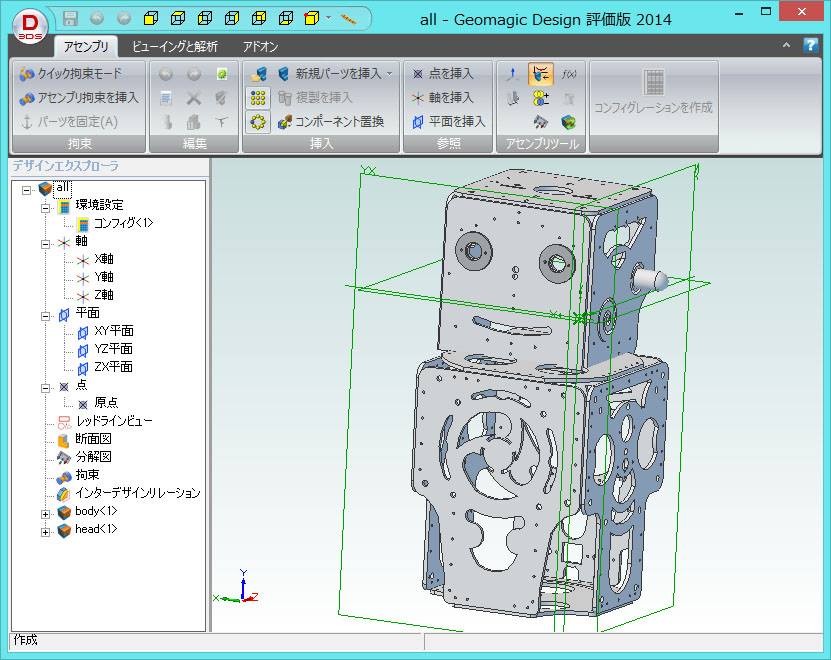The image size is (831, 660).
Task: Click 点を挿入 button
Action: [443, 74]
